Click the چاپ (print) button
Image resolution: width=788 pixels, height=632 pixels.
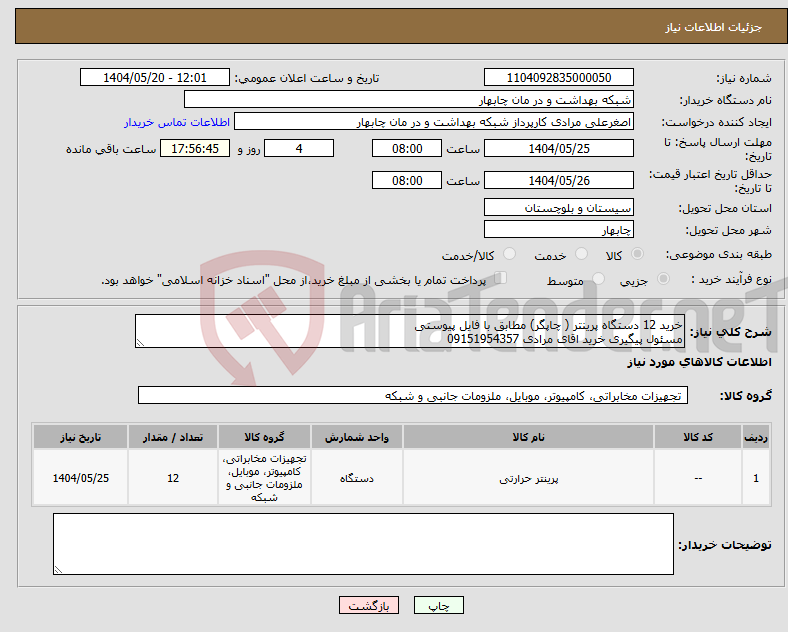[438, 605]
